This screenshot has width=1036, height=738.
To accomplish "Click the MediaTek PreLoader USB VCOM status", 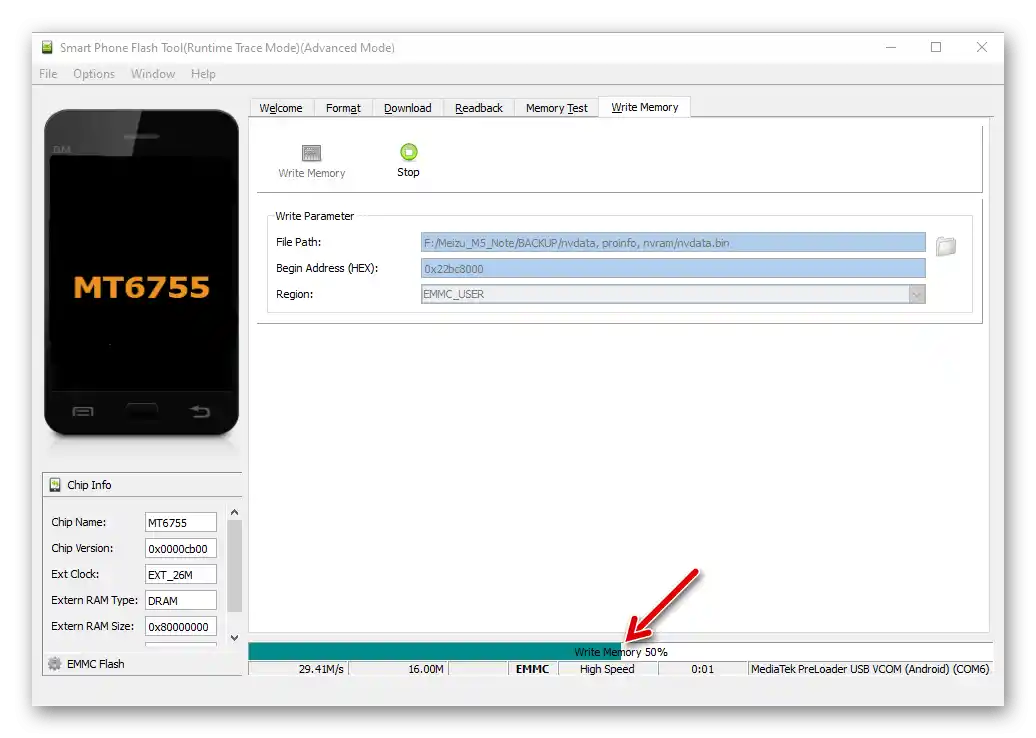I will (x=870, y=669).
